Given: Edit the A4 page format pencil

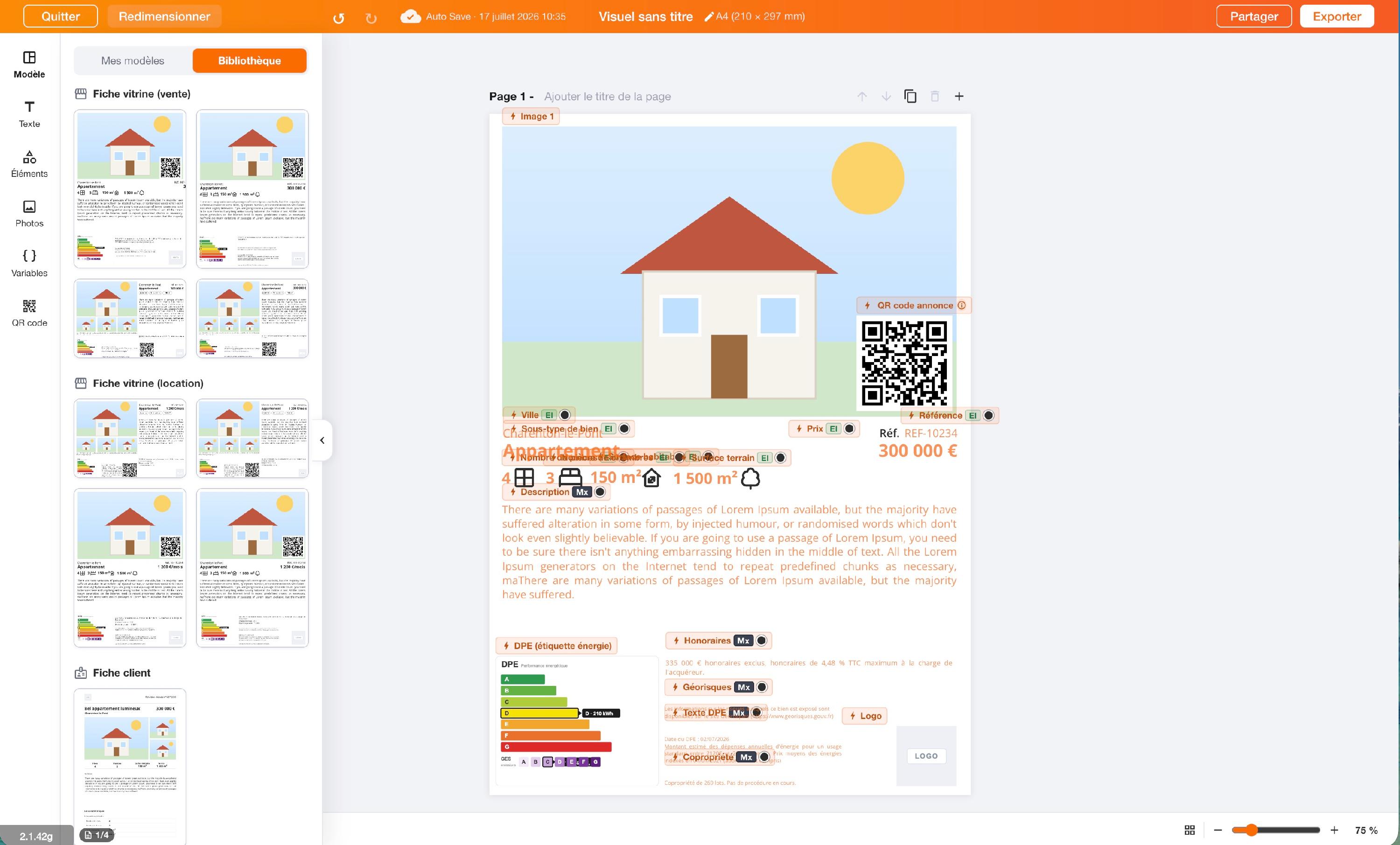Looking at the screenshot, I should (709, 16).
